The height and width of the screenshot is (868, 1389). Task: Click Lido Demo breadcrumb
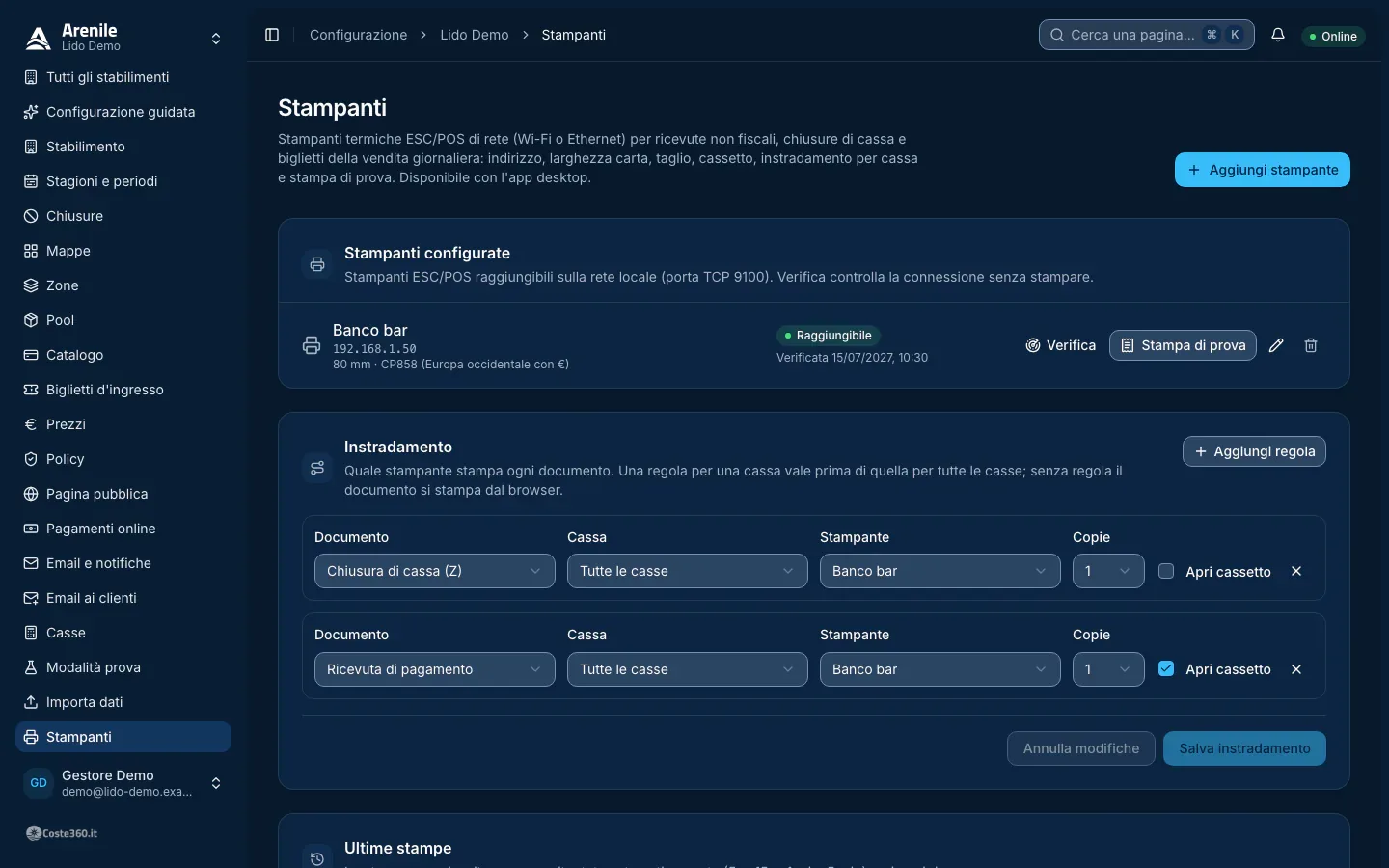[x=475, y=35]
